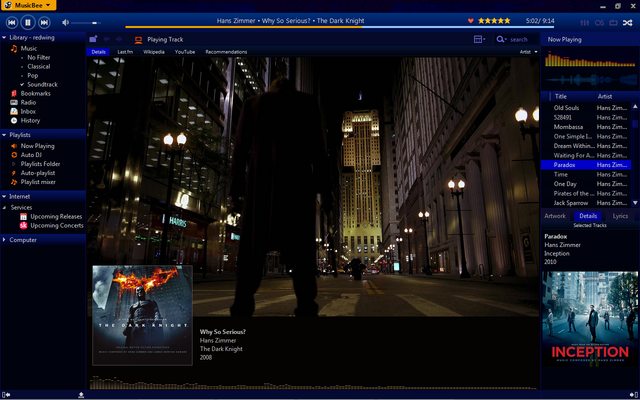Toggle left sidebar with bottom-left icon

(x=6, y=395)
